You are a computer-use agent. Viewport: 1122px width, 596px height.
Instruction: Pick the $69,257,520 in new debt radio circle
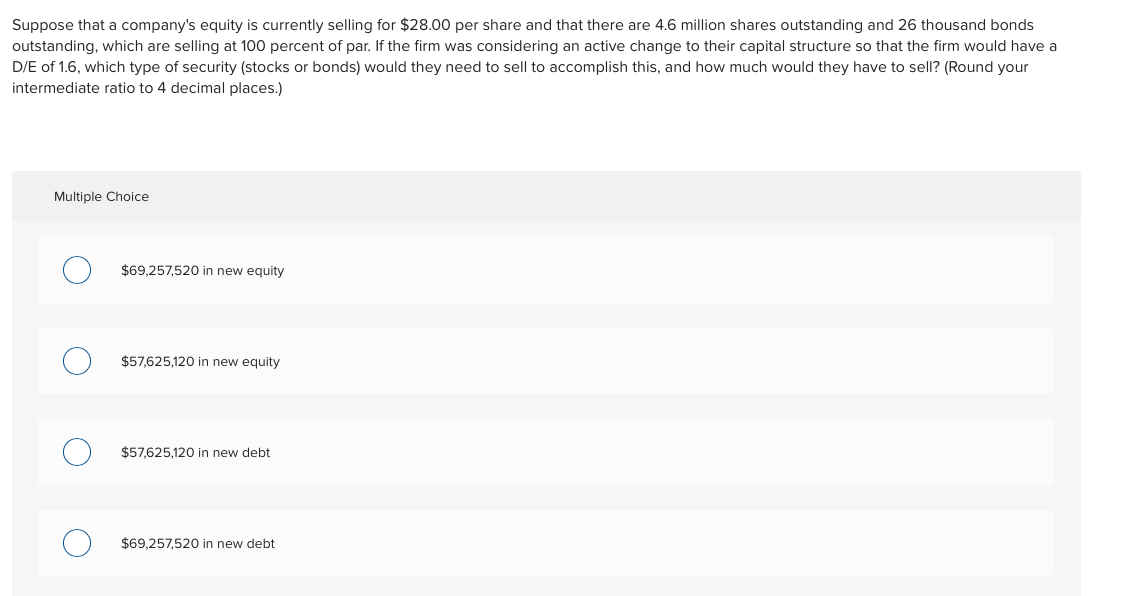click(x=77, y=543)
